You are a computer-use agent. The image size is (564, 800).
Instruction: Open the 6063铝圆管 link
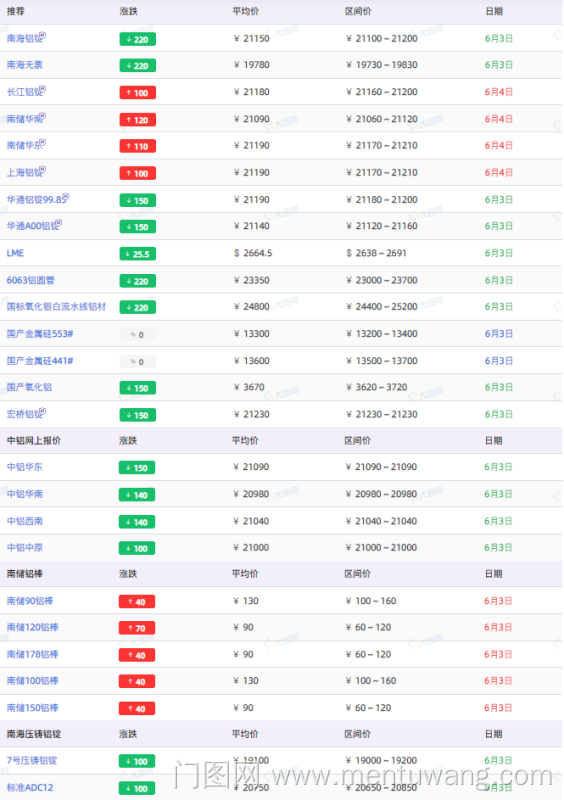point(31,280)
